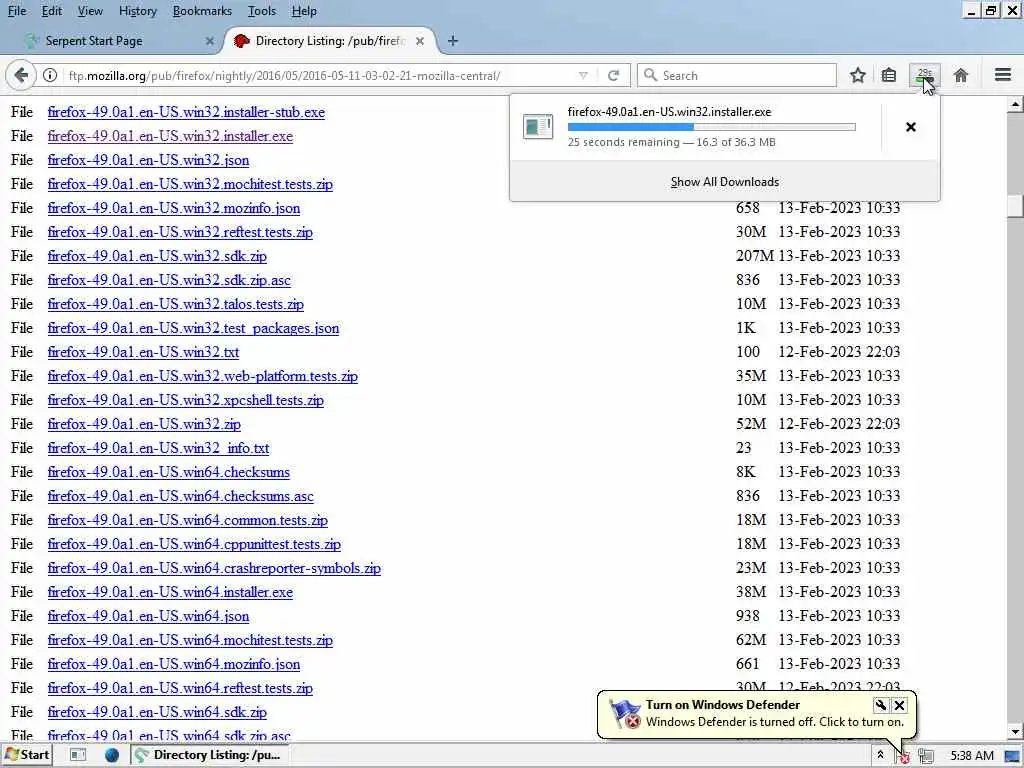Show hidden system tray icons
The height and width of the screenshot is (768, 1024).
(880, 756)
